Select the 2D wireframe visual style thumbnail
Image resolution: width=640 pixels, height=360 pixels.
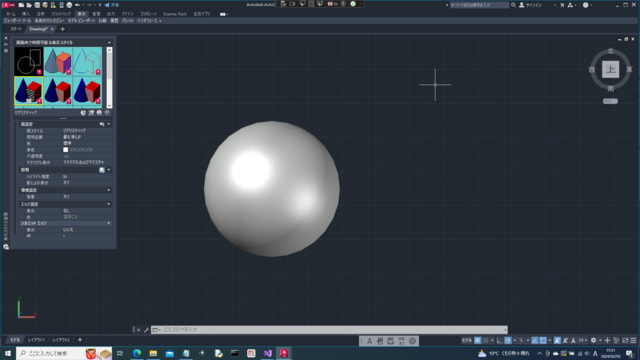coord(29,61)
